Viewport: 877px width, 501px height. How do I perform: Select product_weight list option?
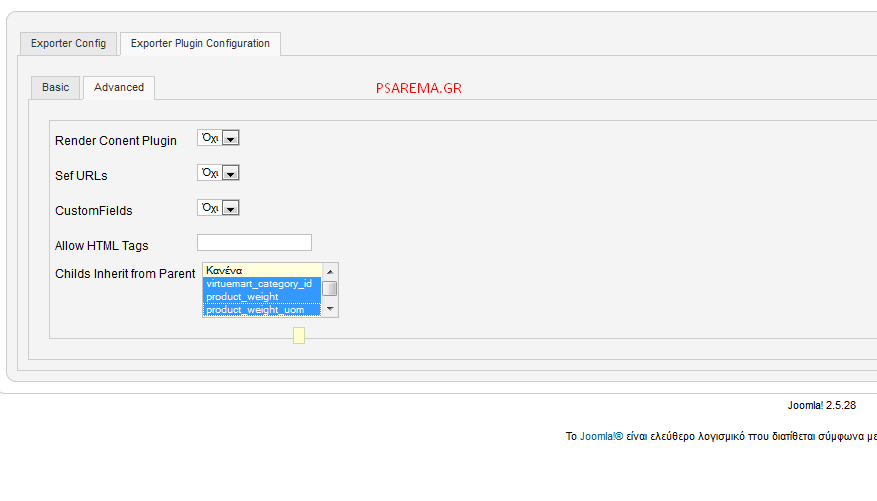pos(262,297)
